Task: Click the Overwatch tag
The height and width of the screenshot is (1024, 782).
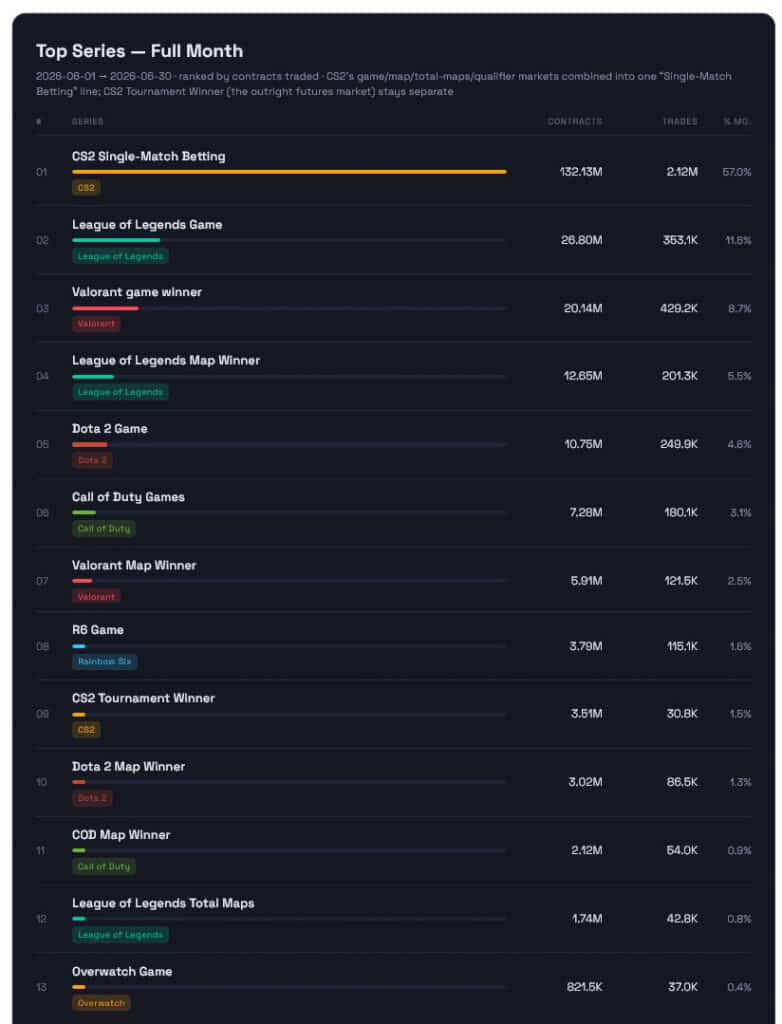Action: [x=101, y=1003]
